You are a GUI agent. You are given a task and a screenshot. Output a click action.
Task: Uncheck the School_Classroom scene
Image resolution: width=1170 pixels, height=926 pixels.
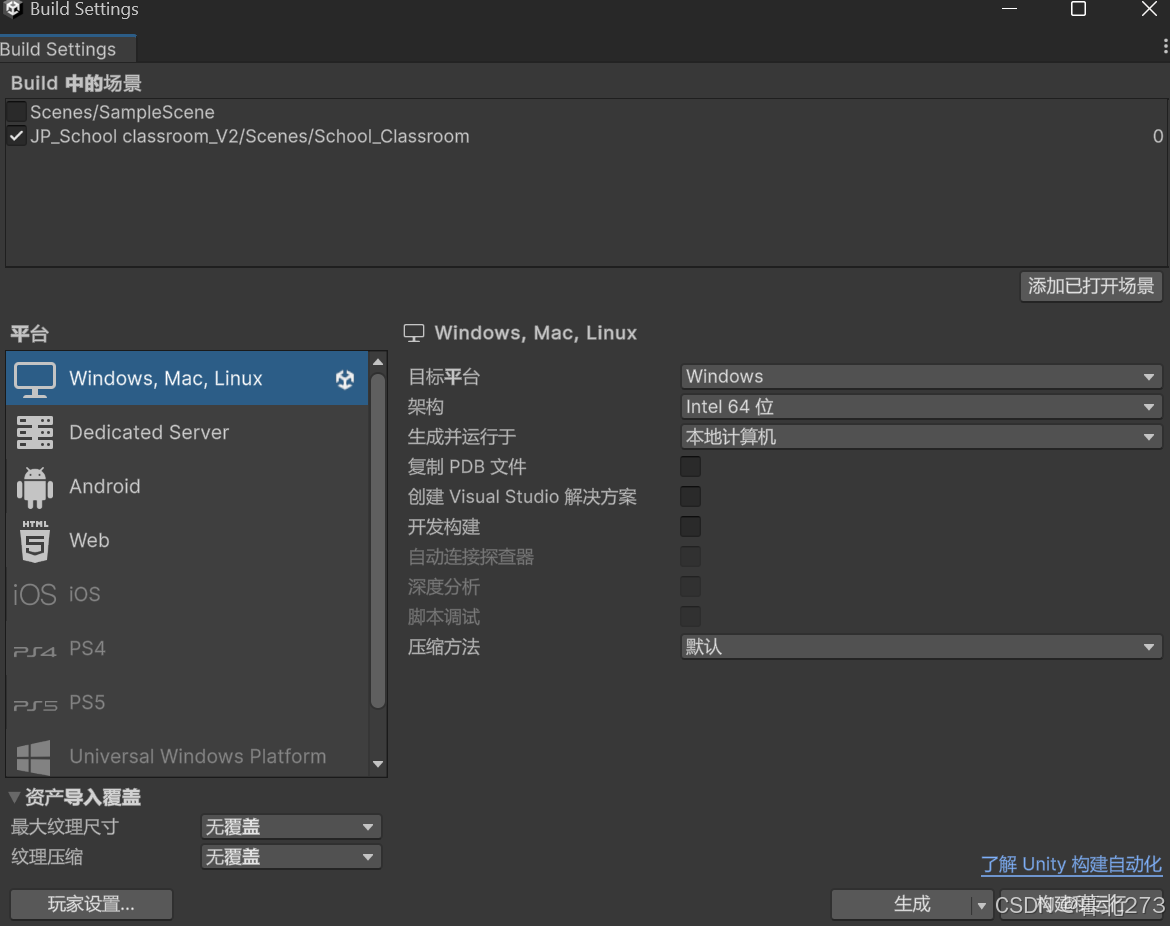14,136
